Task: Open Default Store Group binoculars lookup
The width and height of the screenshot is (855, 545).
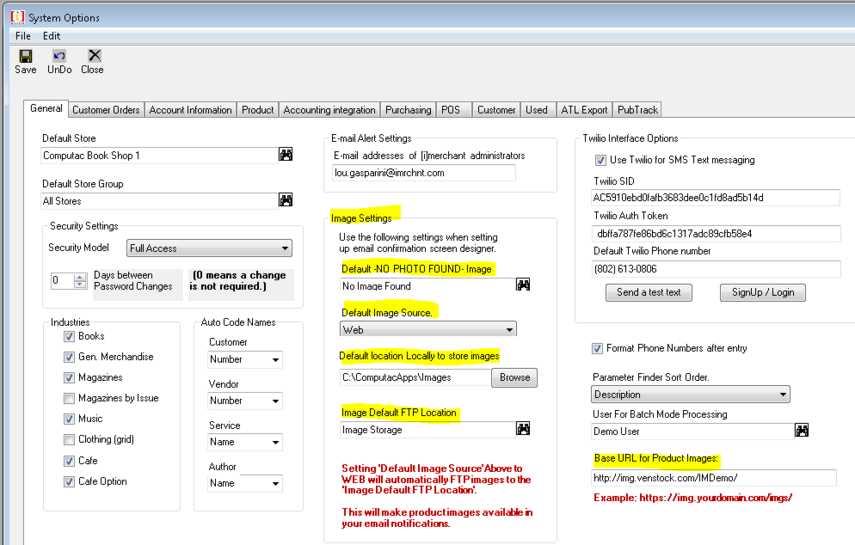Action: [286, 200]
